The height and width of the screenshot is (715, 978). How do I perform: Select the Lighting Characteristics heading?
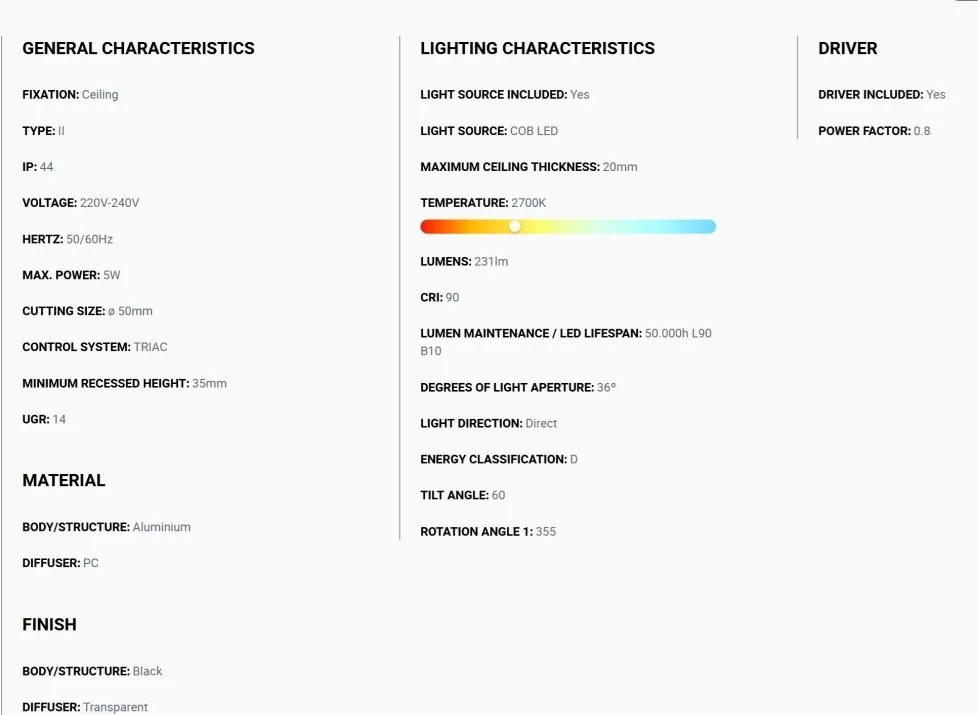click(538, 49)
